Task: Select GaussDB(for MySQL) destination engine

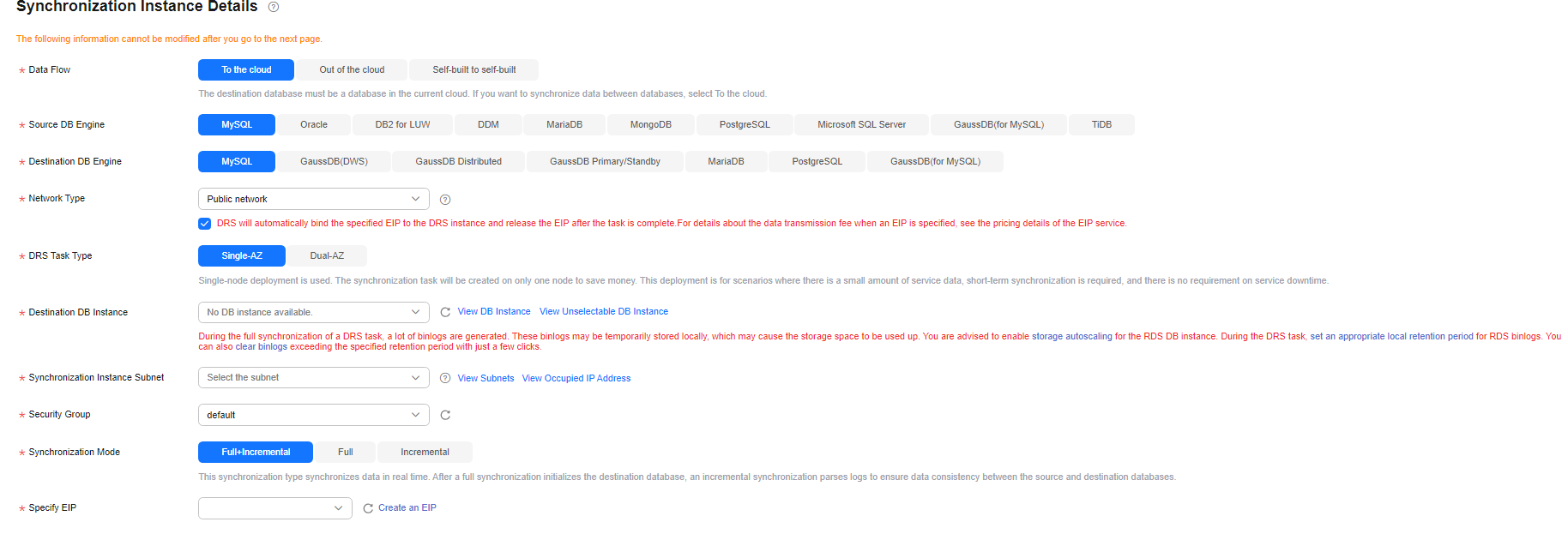Action: click(935, 161)
